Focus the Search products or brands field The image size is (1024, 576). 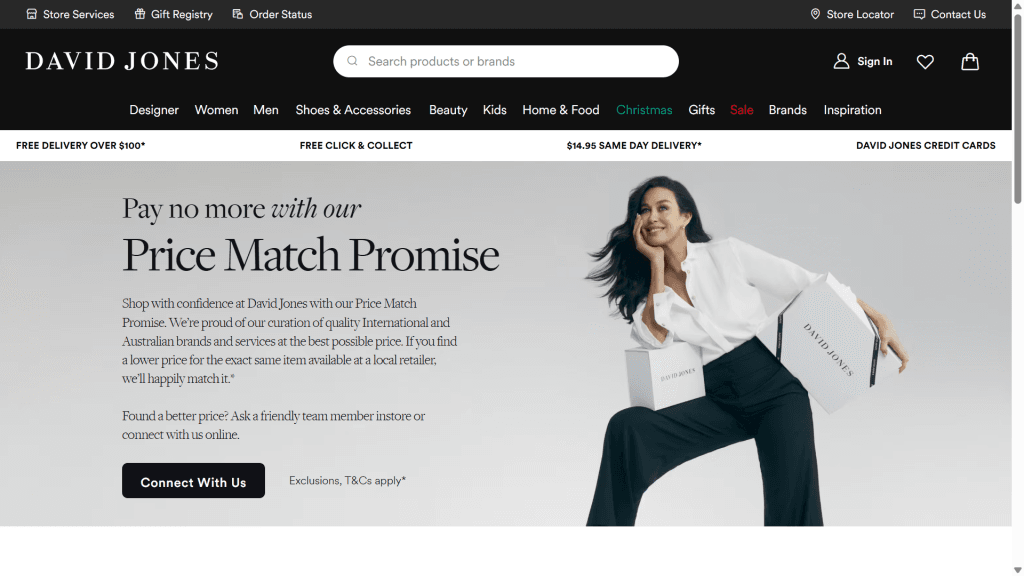506,61
